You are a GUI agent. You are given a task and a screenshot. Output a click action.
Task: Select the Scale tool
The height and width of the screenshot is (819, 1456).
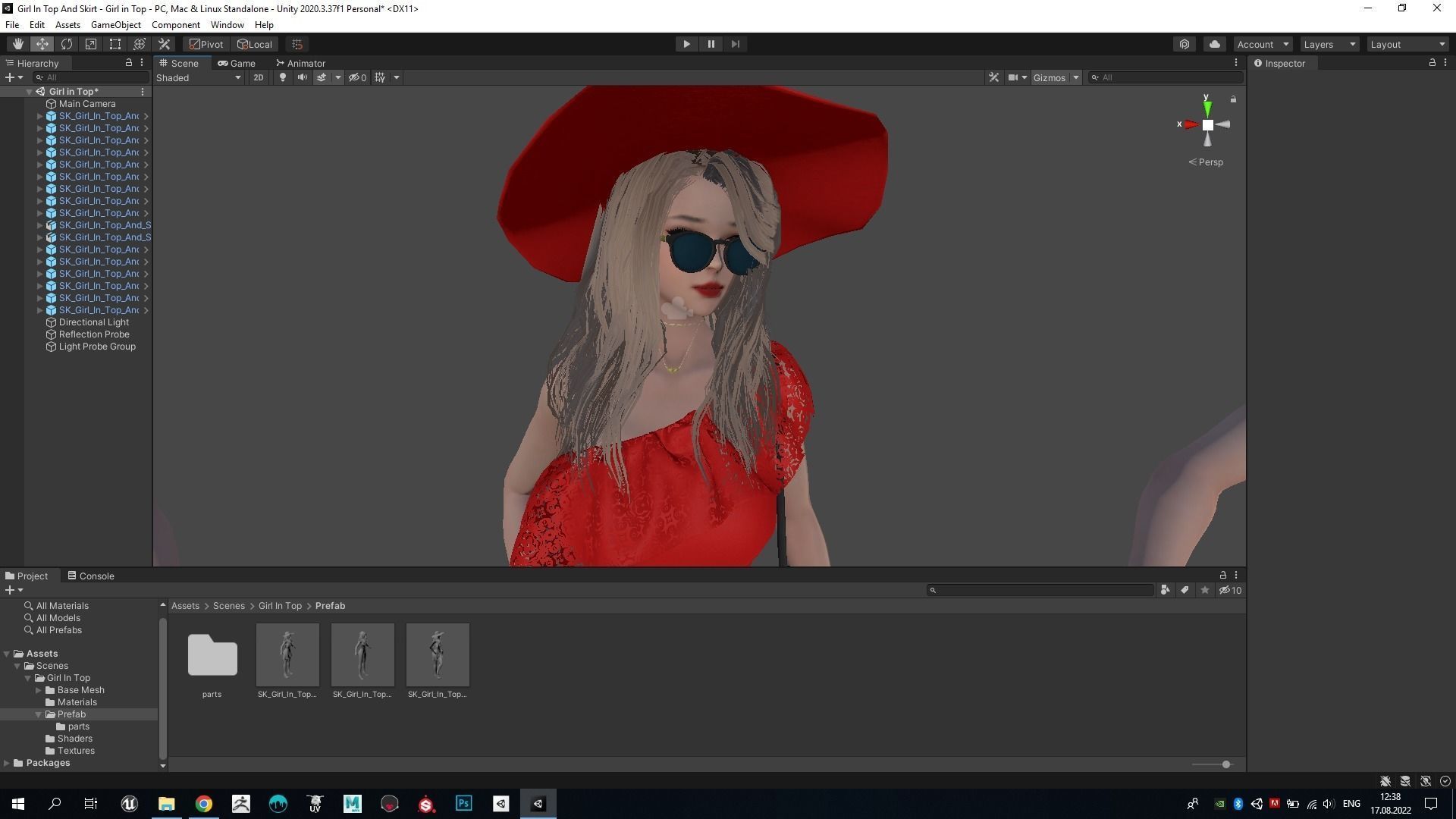pyautogui.click(x=91, y=44)
